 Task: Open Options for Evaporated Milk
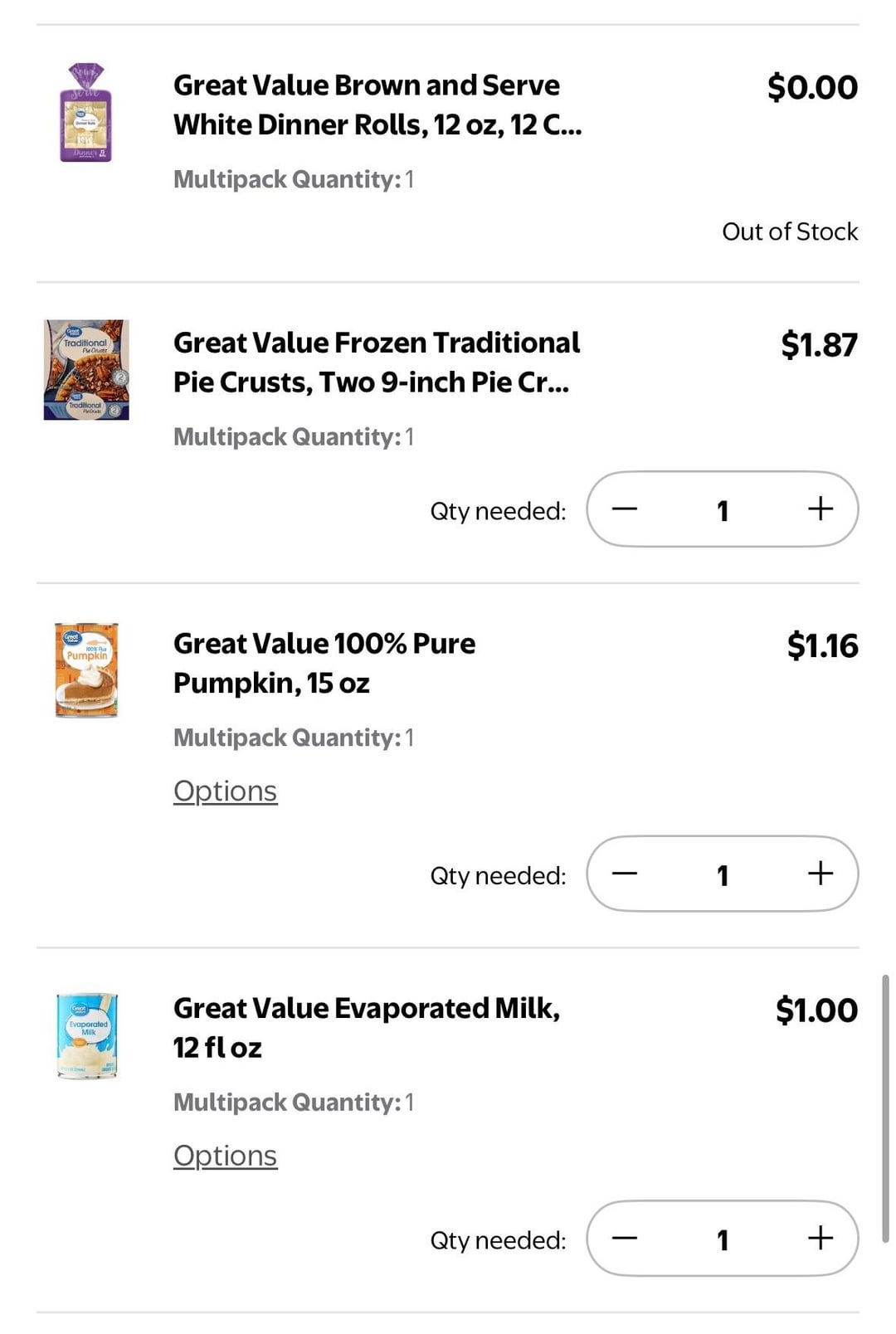pos(225,1156)
